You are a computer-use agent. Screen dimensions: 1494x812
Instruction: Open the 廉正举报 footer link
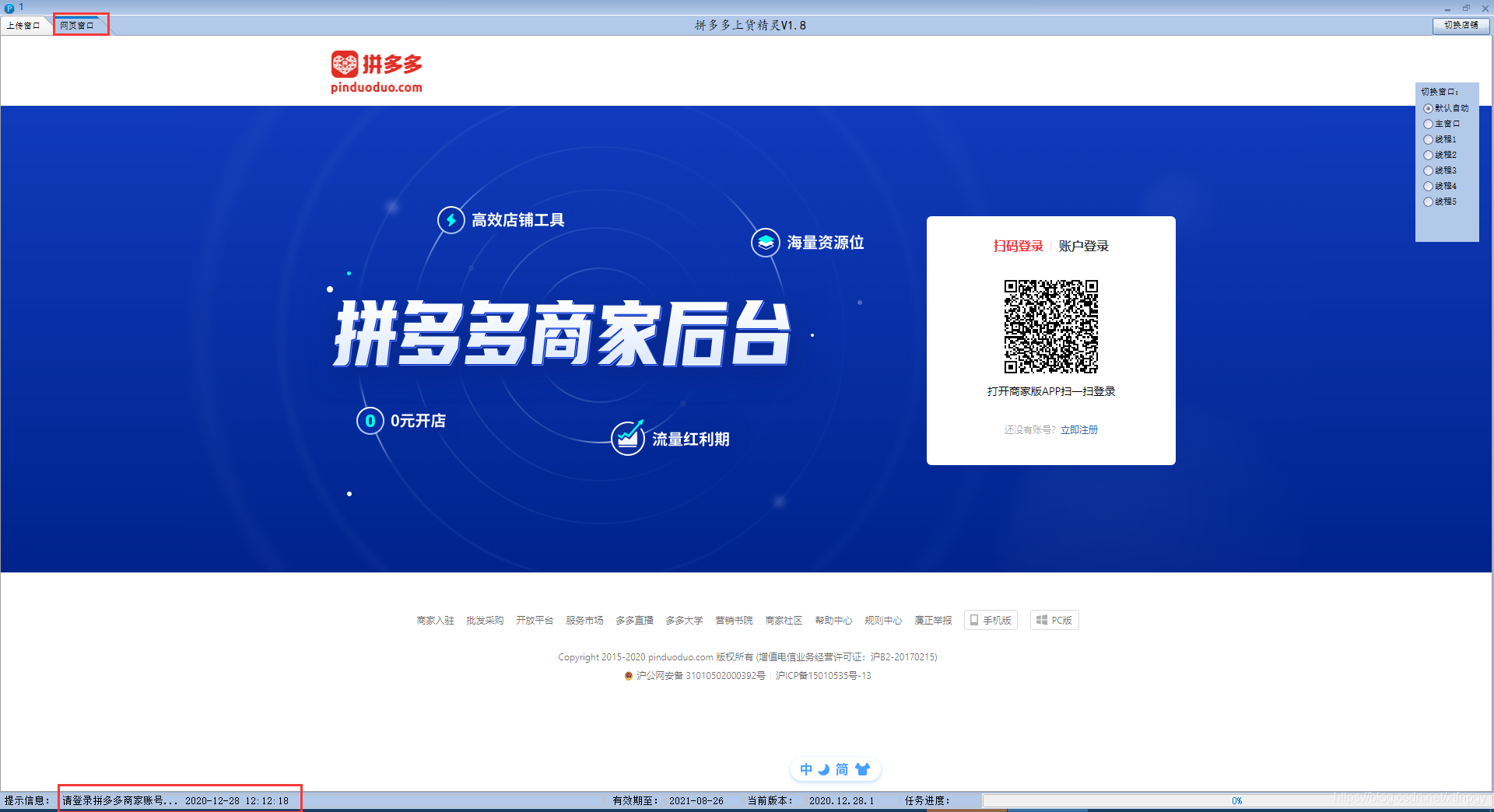pos(933,621)
